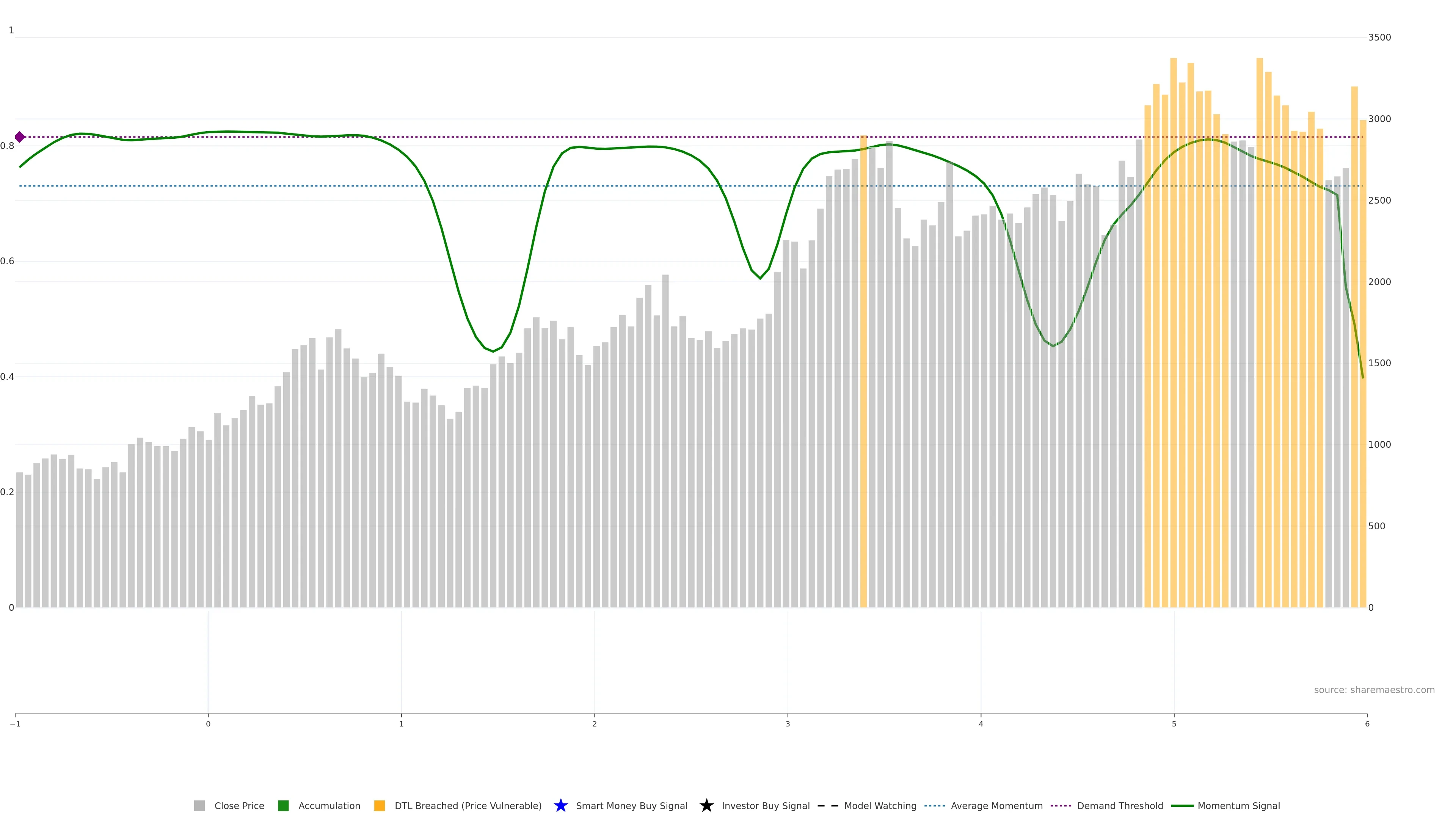The width and height of the screenshot is (1456, 819).
Task: Toggle the Close Price series label
Action: (239, 805)
